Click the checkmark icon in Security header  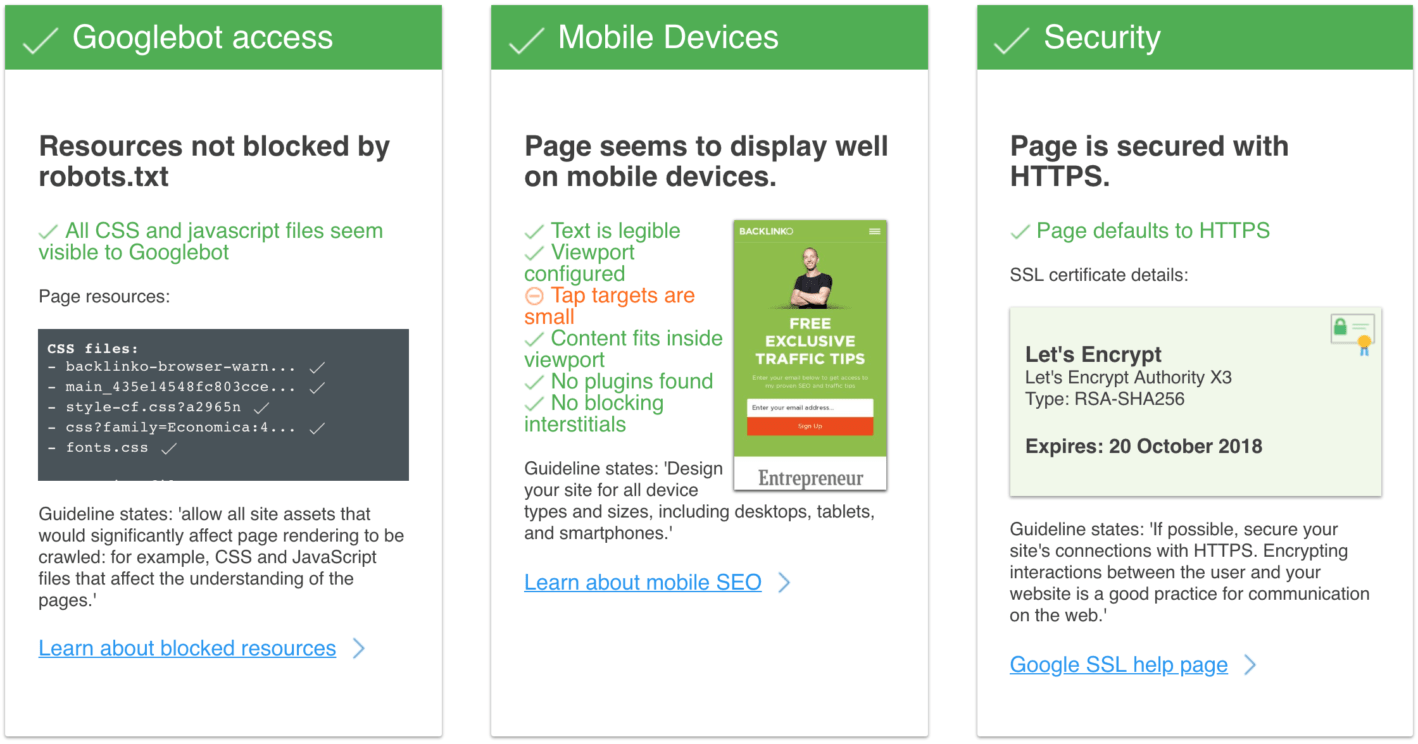1012,41
